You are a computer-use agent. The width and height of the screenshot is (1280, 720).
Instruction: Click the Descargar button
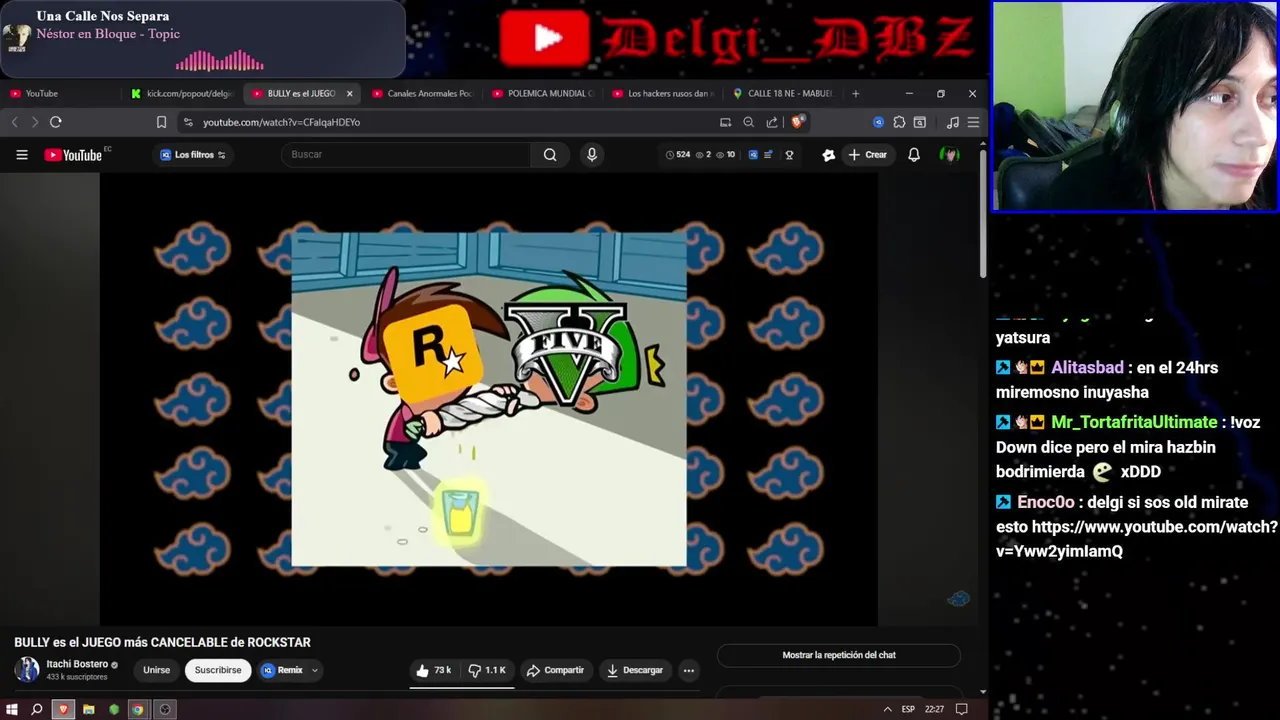[634, 670]
